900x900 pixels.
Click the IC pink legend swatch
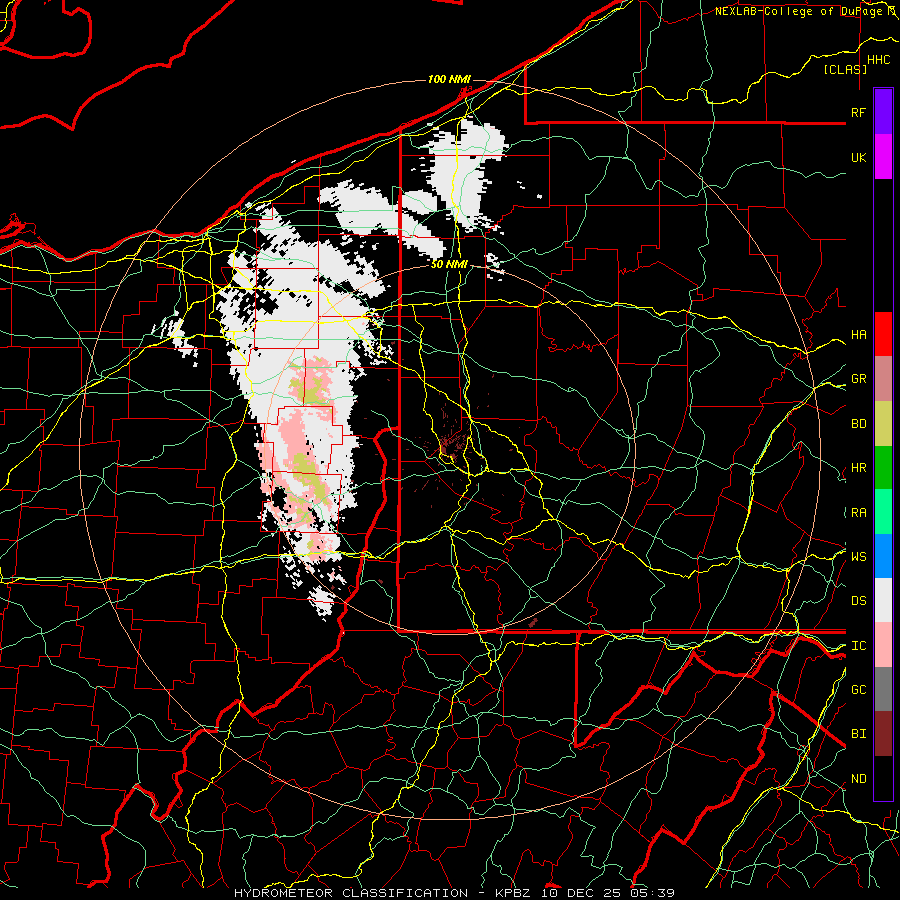[883, 645]
